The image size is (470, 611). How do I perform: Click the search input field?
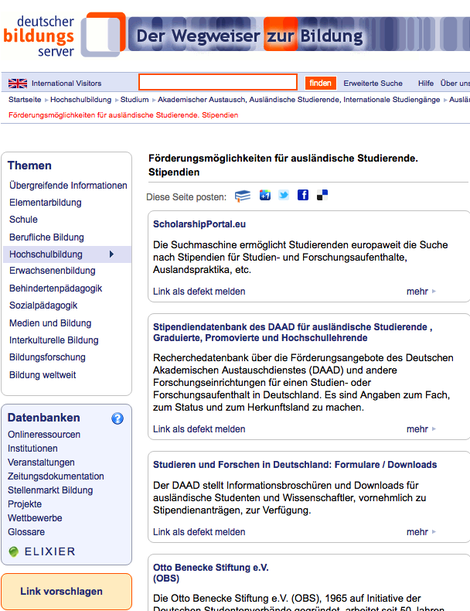[218, 82]
